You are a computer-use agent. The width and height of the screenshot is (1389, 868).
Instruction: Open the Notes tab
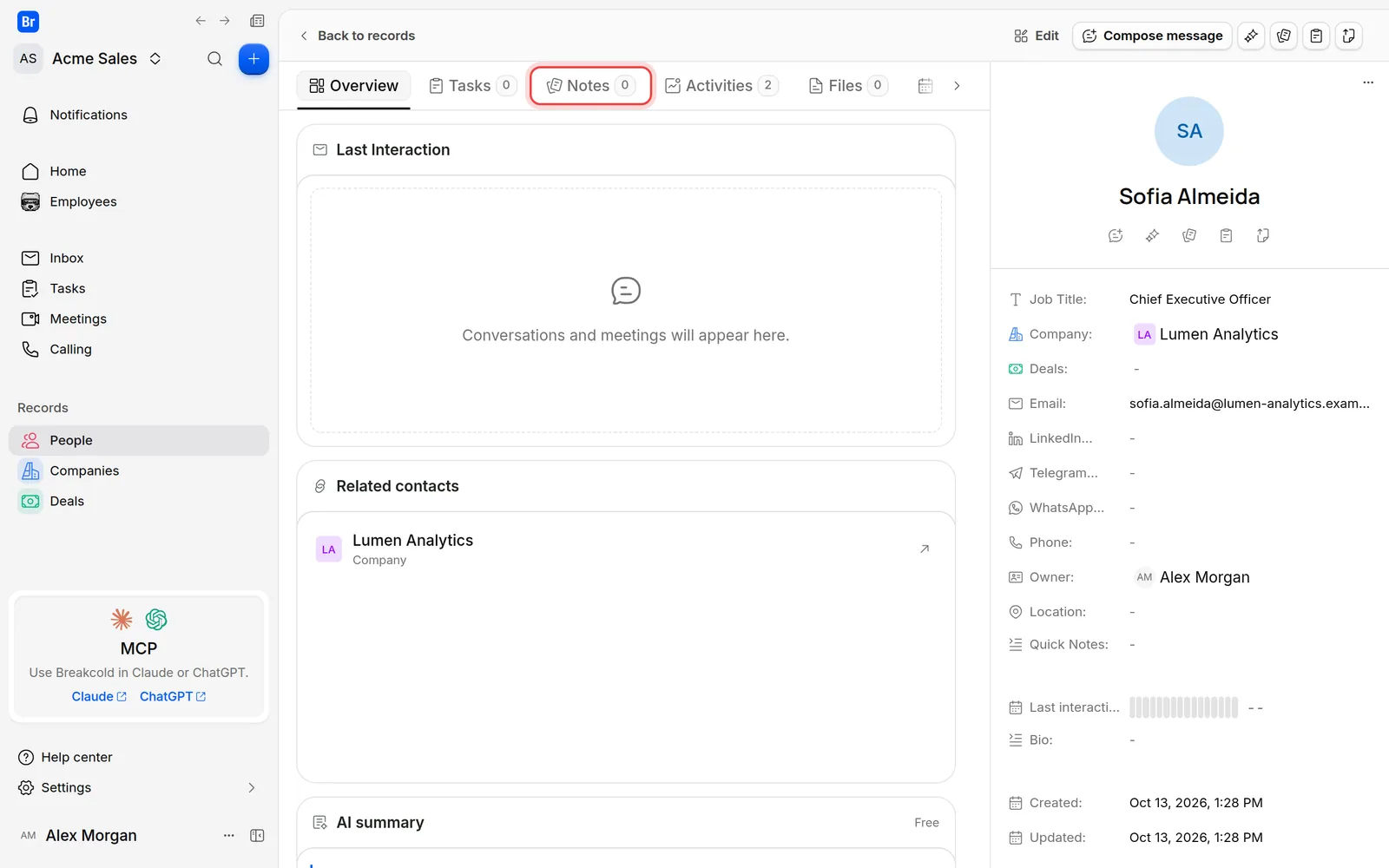590,86
